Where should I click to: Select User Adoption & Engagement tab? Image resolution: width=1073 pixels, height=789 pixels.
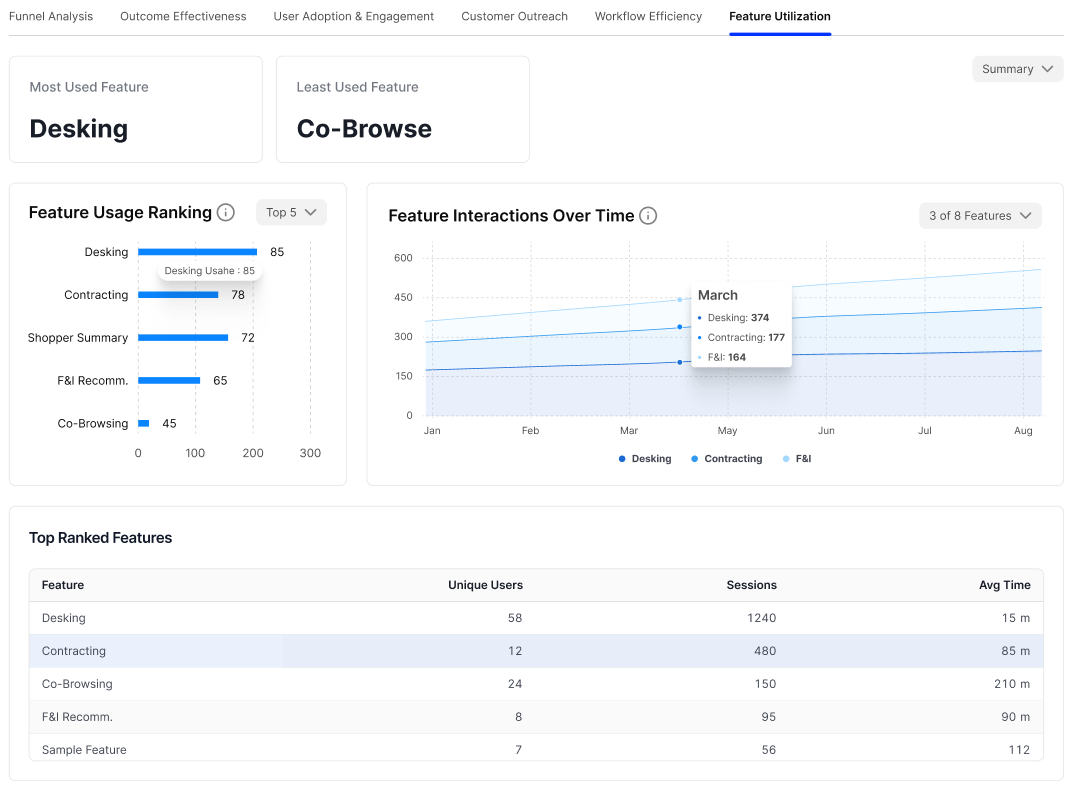[x=353, y=16]
